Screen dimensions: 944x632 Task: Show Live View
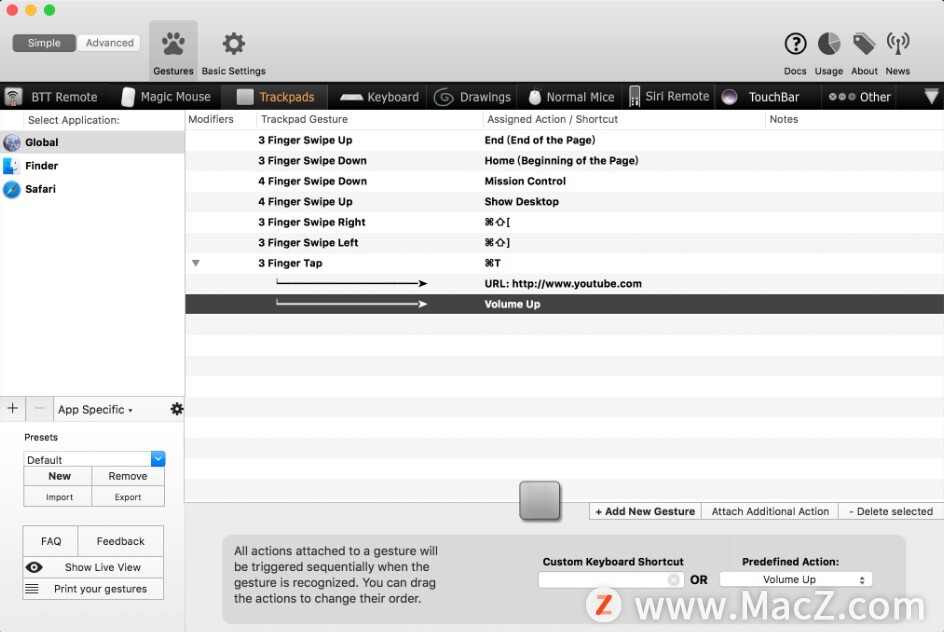[93, 567]
